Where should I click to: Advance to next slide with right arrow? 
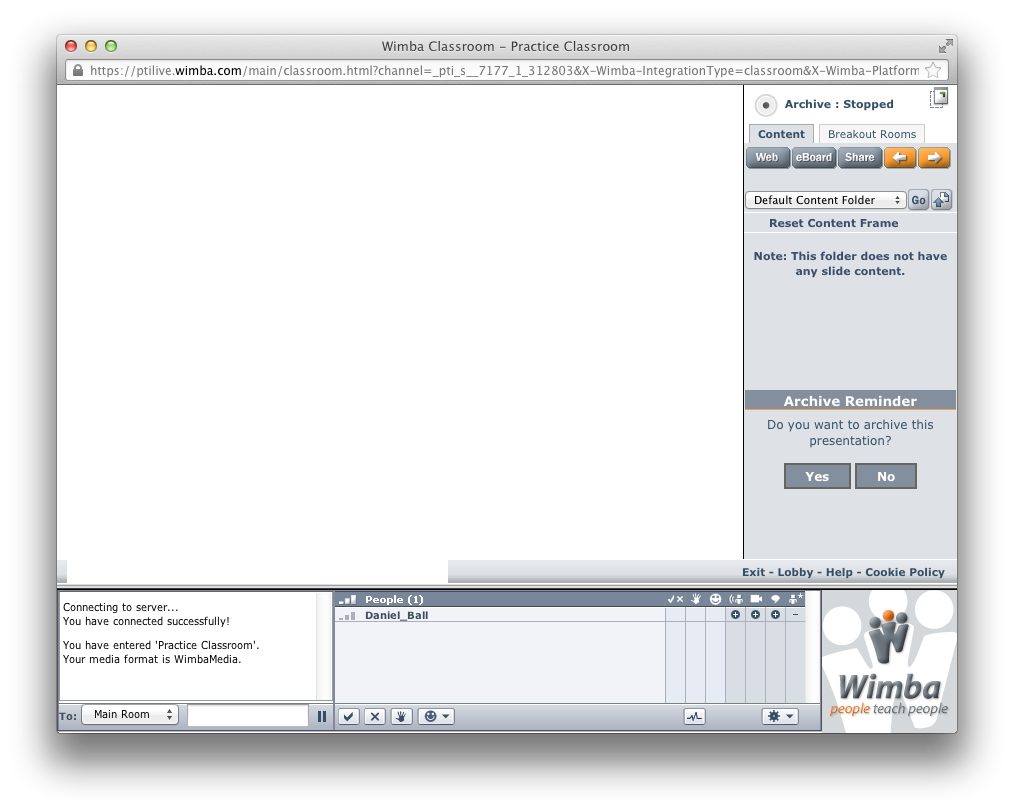point(934,158)
